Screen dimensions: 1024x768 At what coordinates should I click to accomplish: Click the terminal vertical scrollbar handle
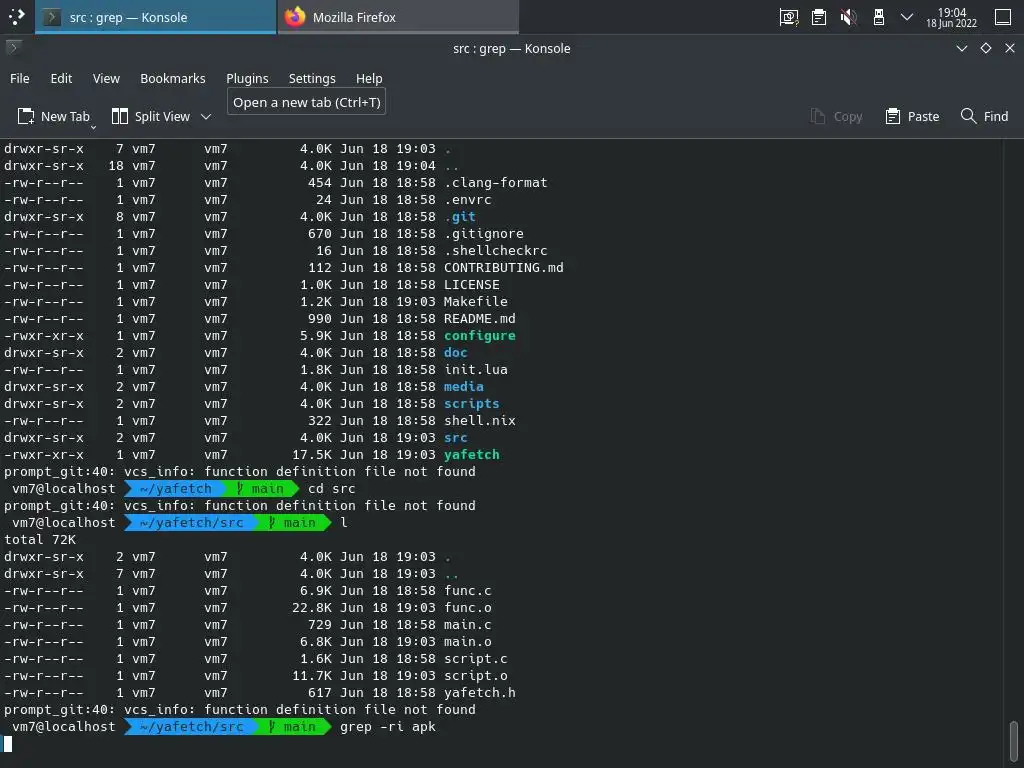(1013, 739)
